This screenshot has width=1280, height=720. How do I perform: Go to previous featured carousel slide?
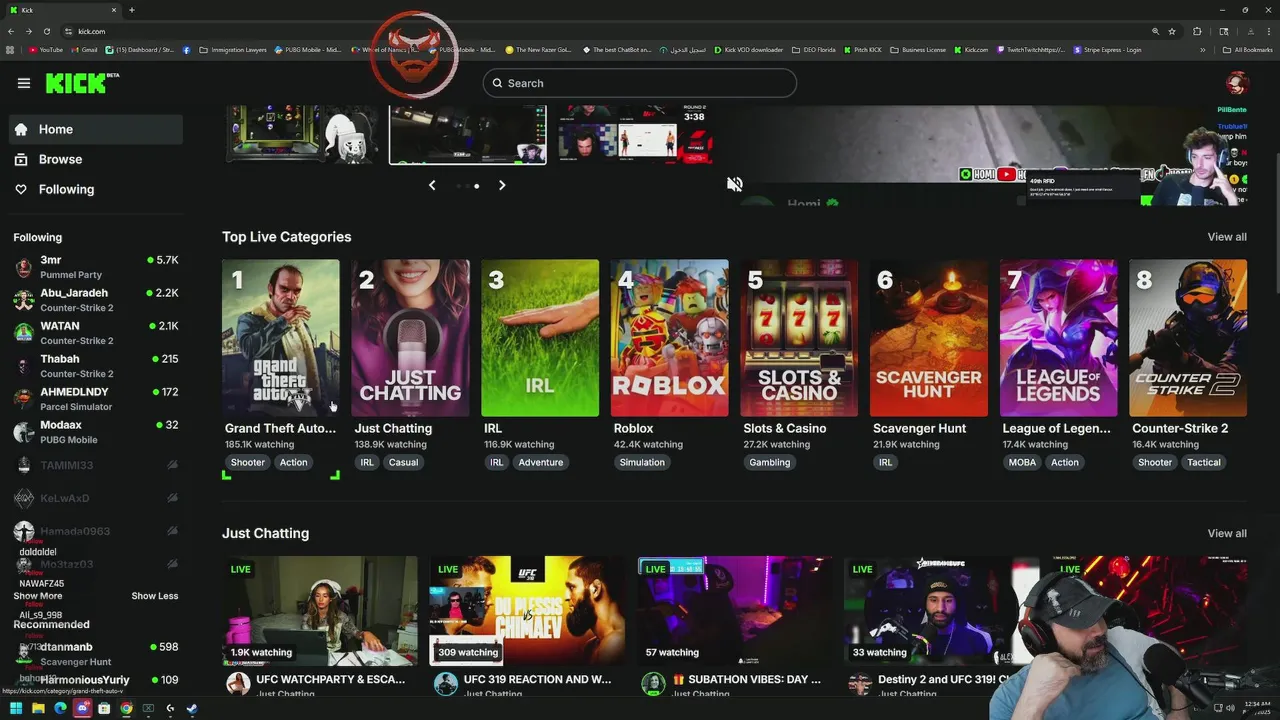click(432, 185)
